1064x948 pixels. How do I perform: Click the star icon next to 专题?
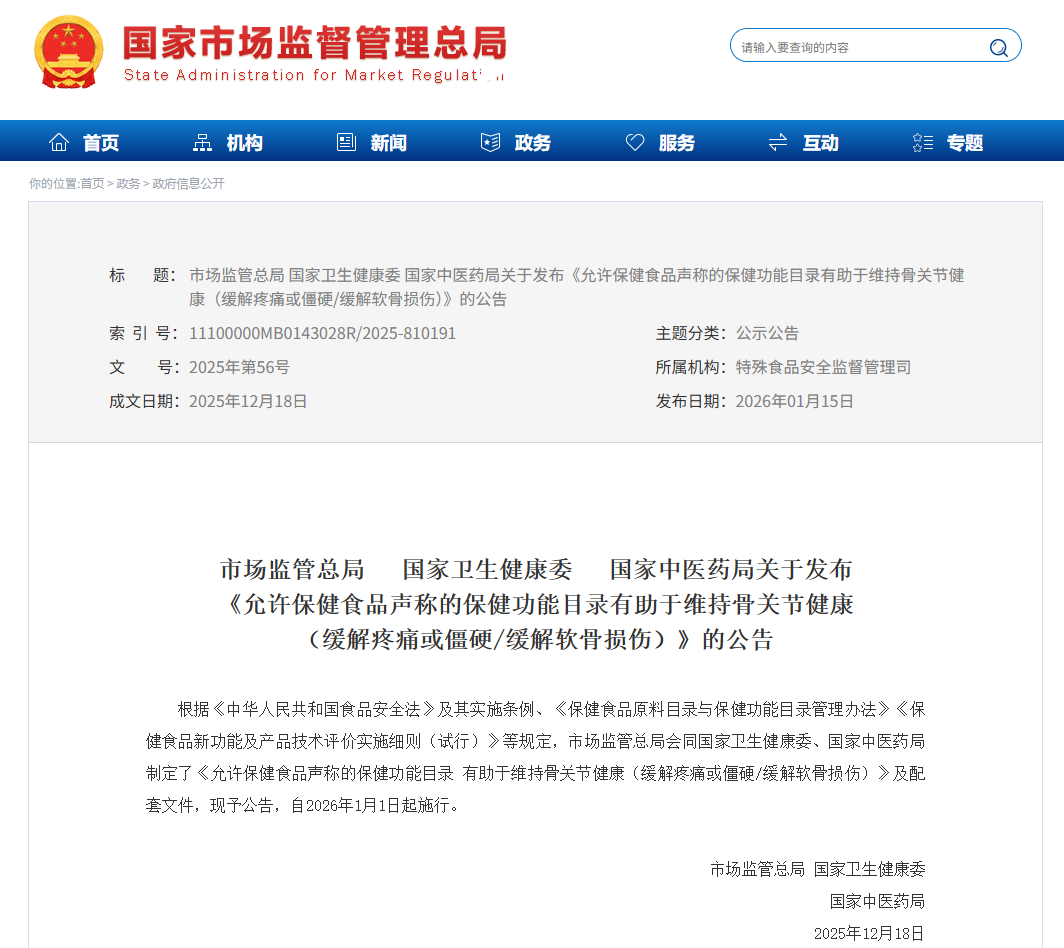[921, 141]
